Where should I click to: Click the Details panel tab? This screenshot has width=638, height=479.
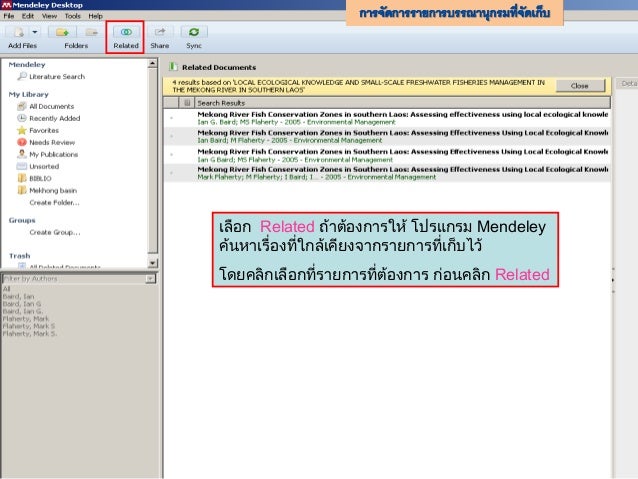click(x=629, y=83)
